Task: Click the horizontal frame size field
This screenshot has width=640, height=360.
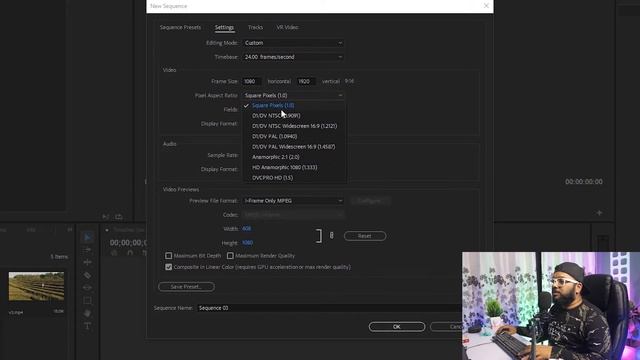Action: tap(252, 82)
